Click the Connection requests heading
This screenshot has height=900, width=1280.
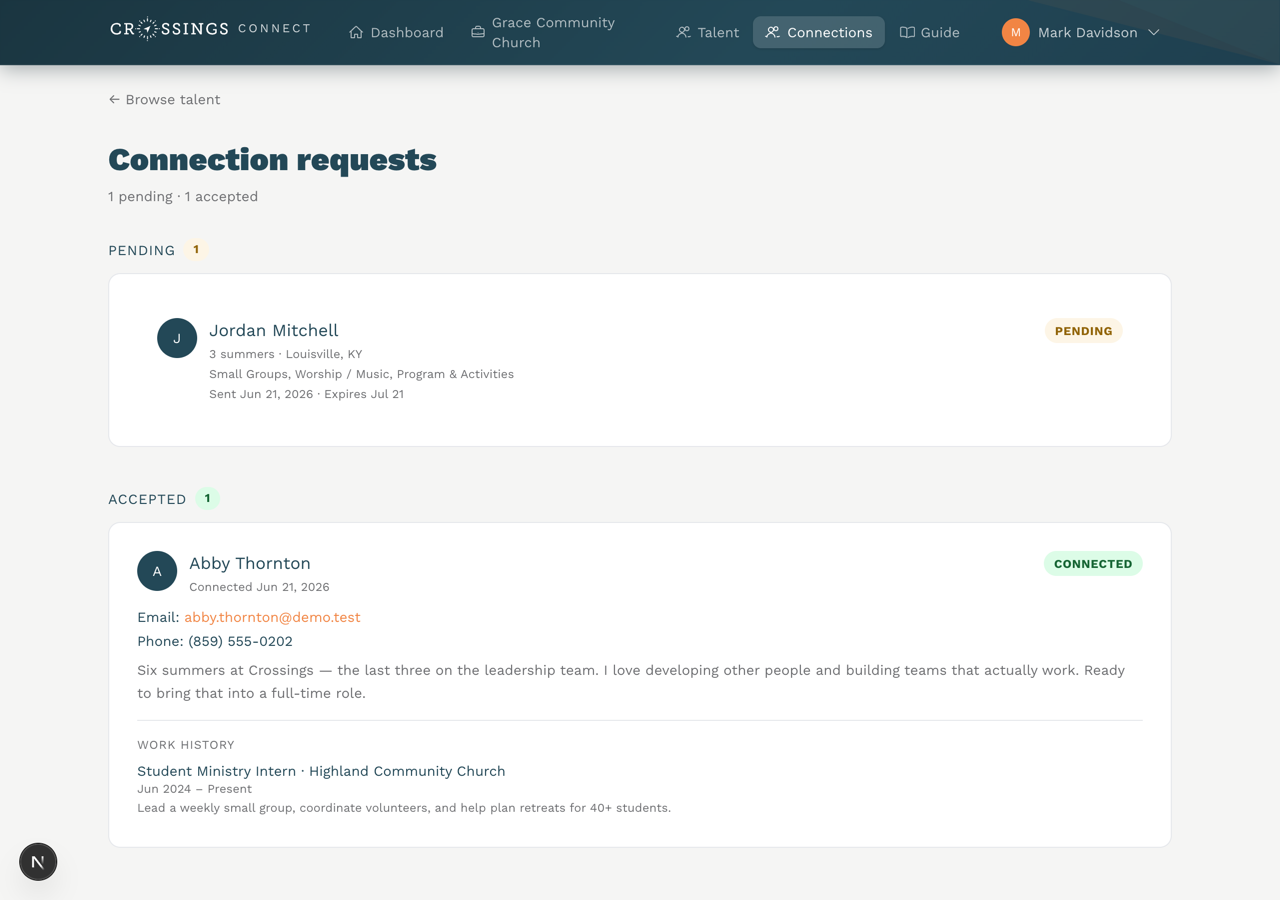pos(272,160)
